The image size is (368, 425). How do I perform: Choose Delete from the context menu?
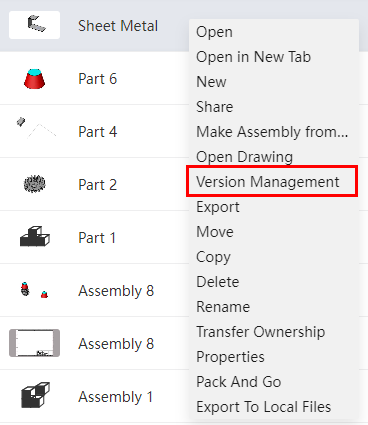(x=218, y=282)
